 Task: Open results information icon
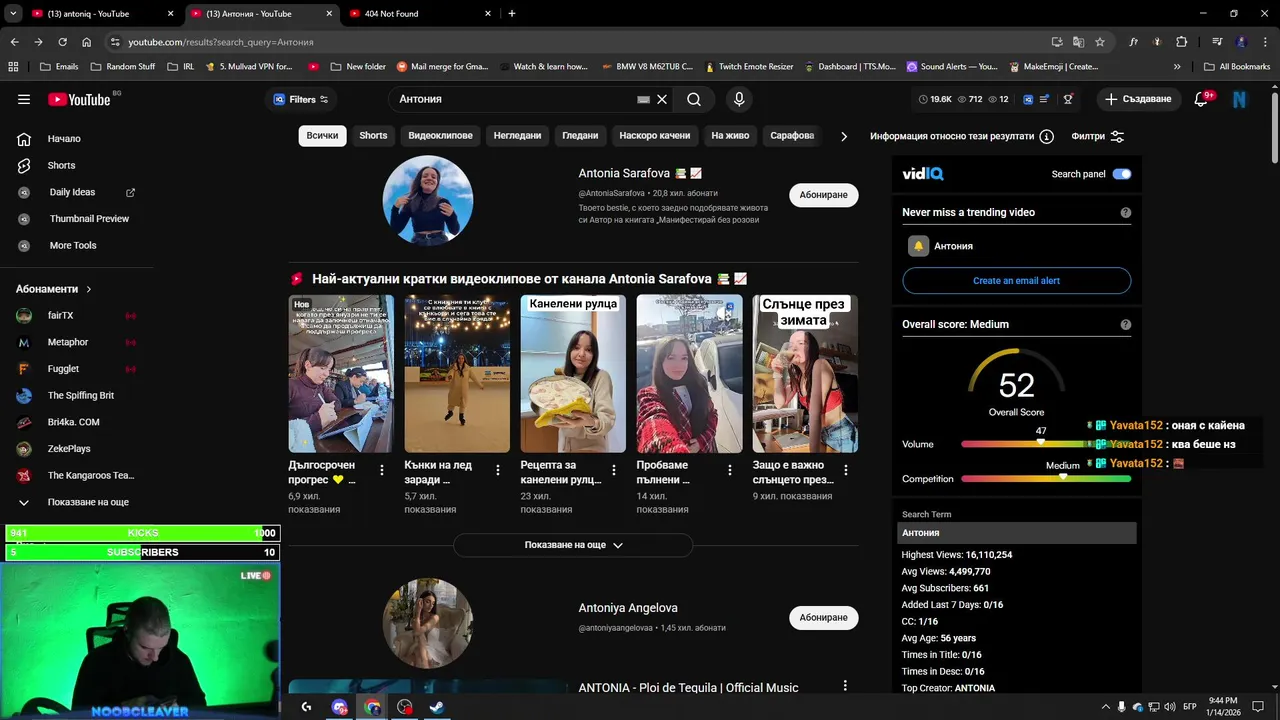pos(1046,136)
